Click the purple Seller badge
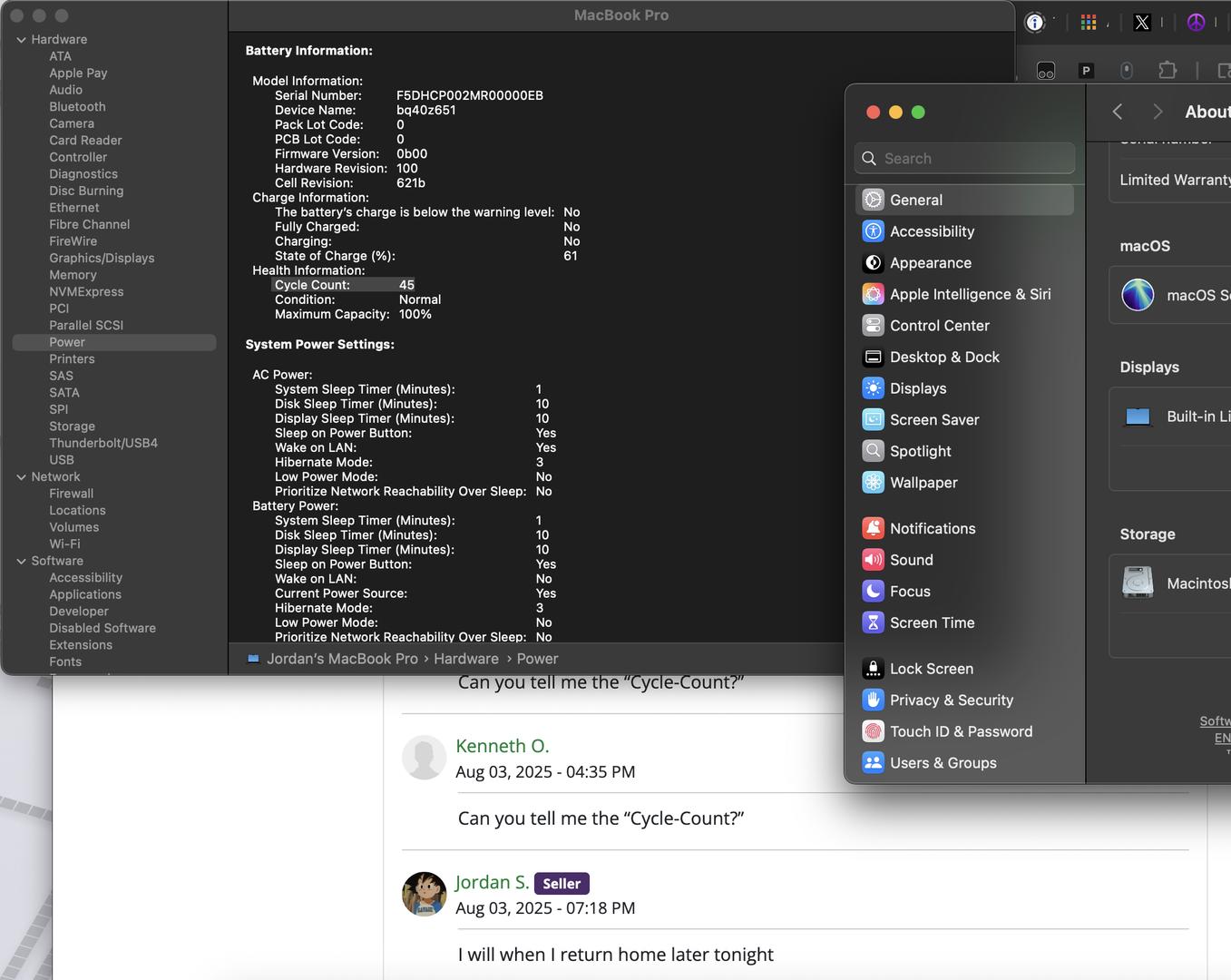This screenshot has height=980, width=1231. 562,884
